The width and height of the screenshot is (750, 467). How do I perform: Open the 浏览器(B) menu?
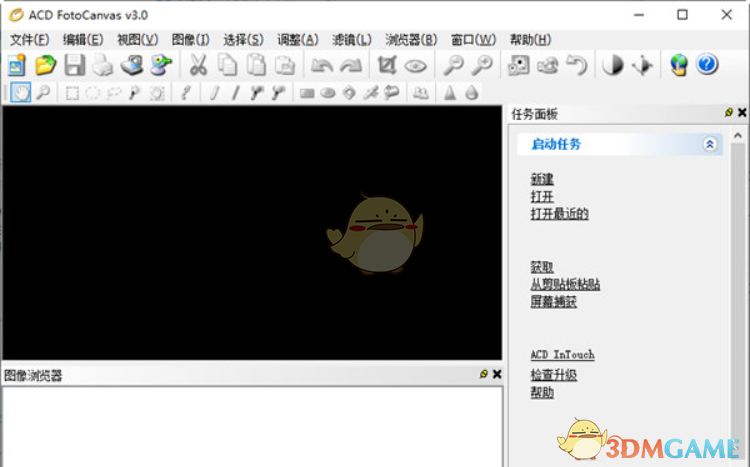click(x=411, y=40)
